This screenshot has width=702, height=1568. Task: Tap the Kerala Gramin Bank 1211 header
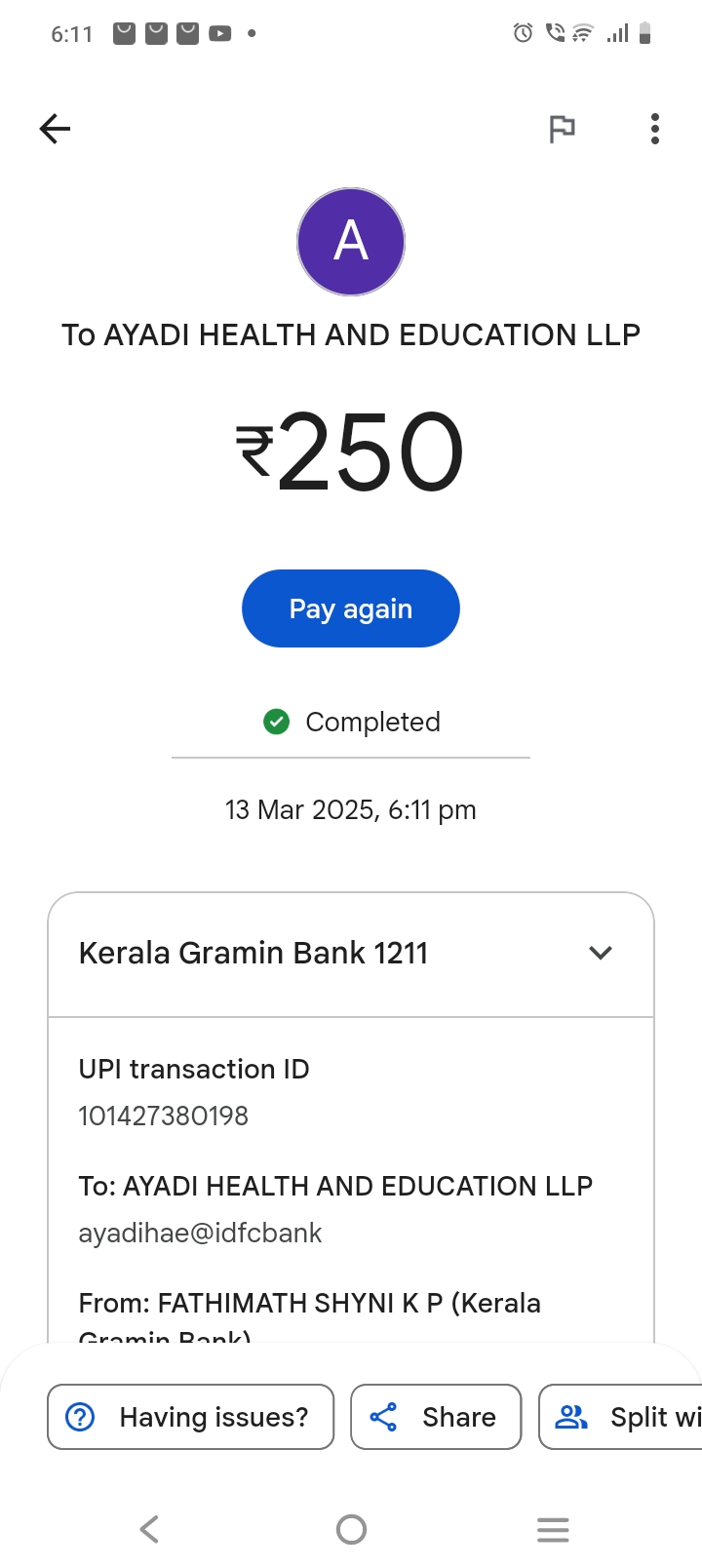[253, 953]
